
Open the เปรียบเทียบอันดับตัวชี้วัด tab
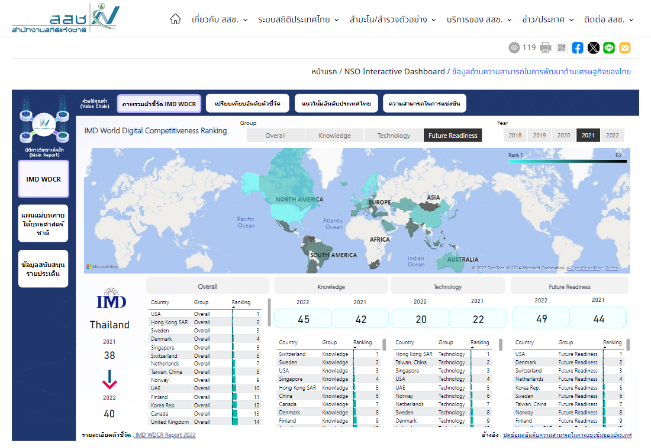247,103
